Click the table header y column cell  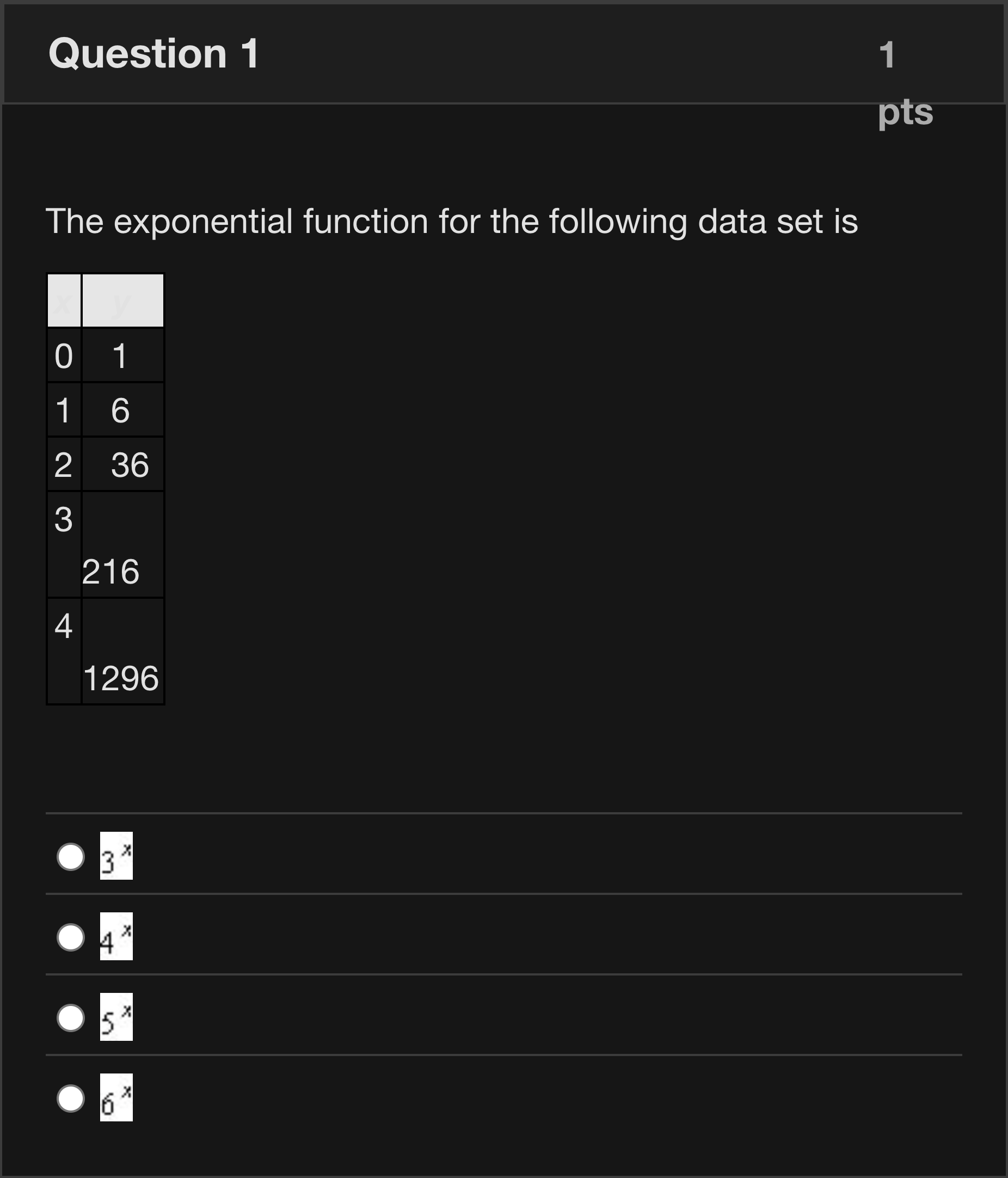tap(122, 299)
